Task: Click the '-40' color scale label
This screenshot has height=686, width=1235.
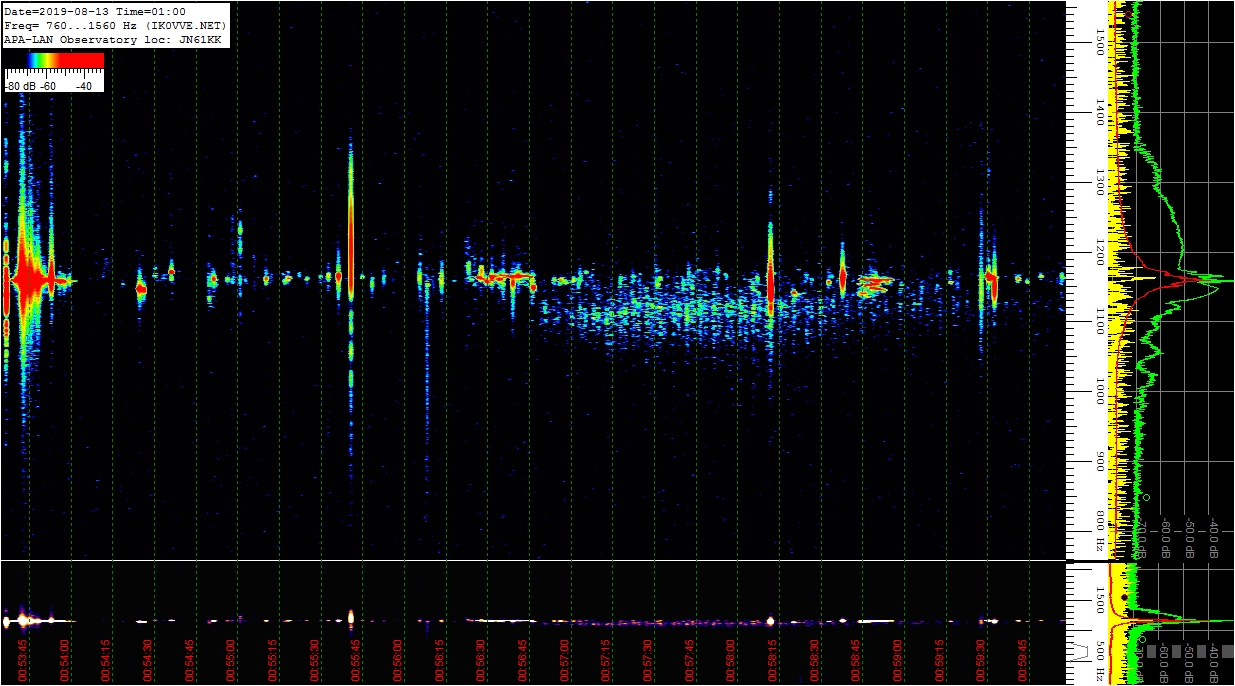Action: click(x=84, y=86)
